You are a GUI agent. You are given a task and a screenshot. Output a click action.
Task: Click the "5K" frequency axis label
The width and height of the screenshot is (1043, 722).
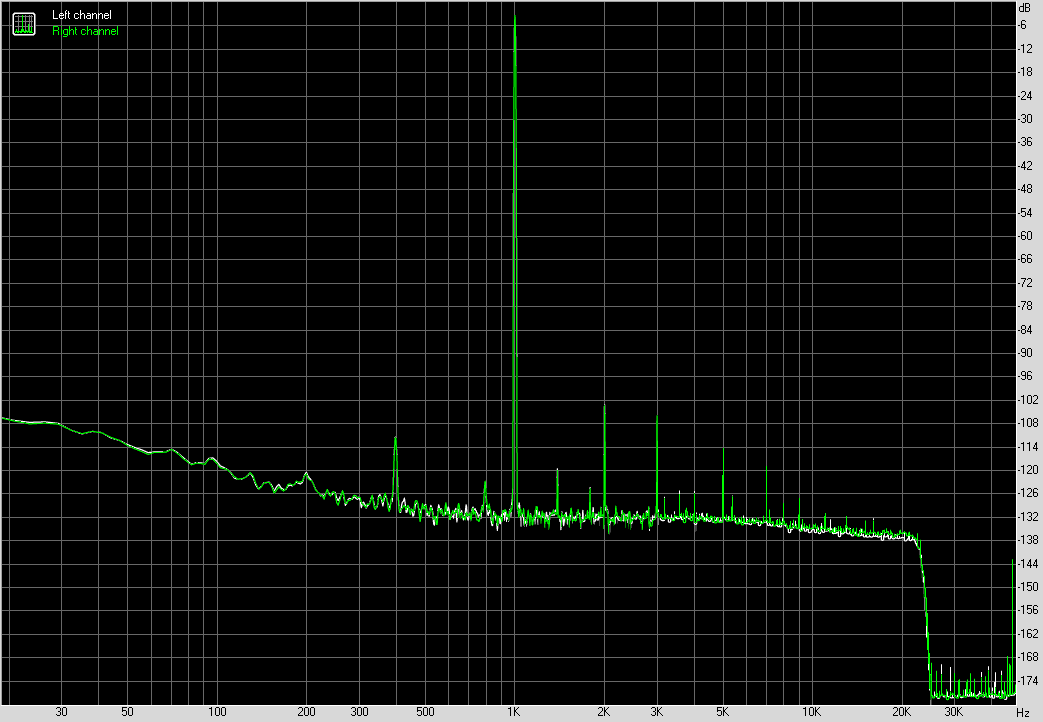(x=722, y=712)
